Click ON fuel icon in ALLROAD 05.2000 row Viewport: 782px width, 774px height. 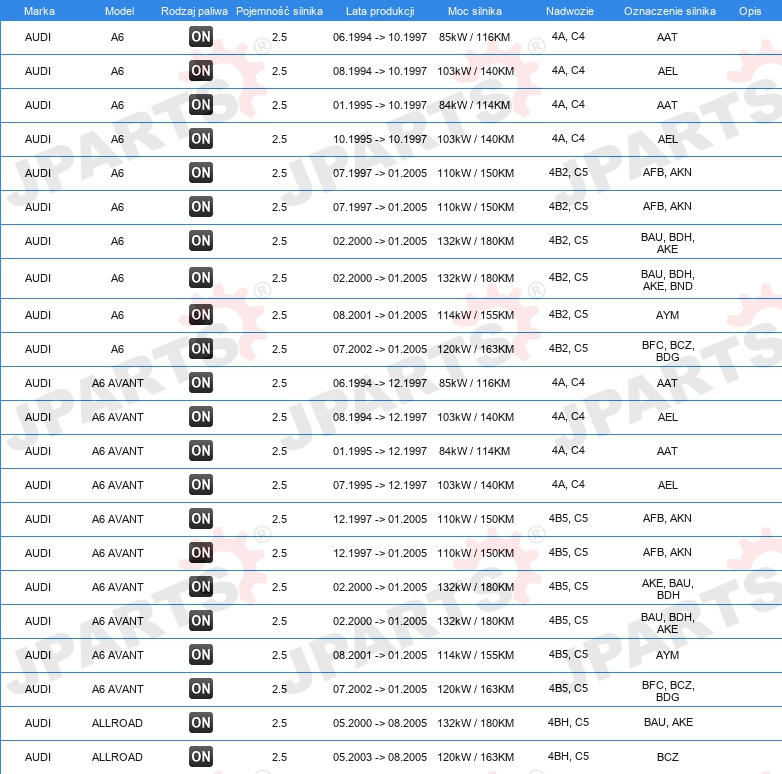pos(201,722)
